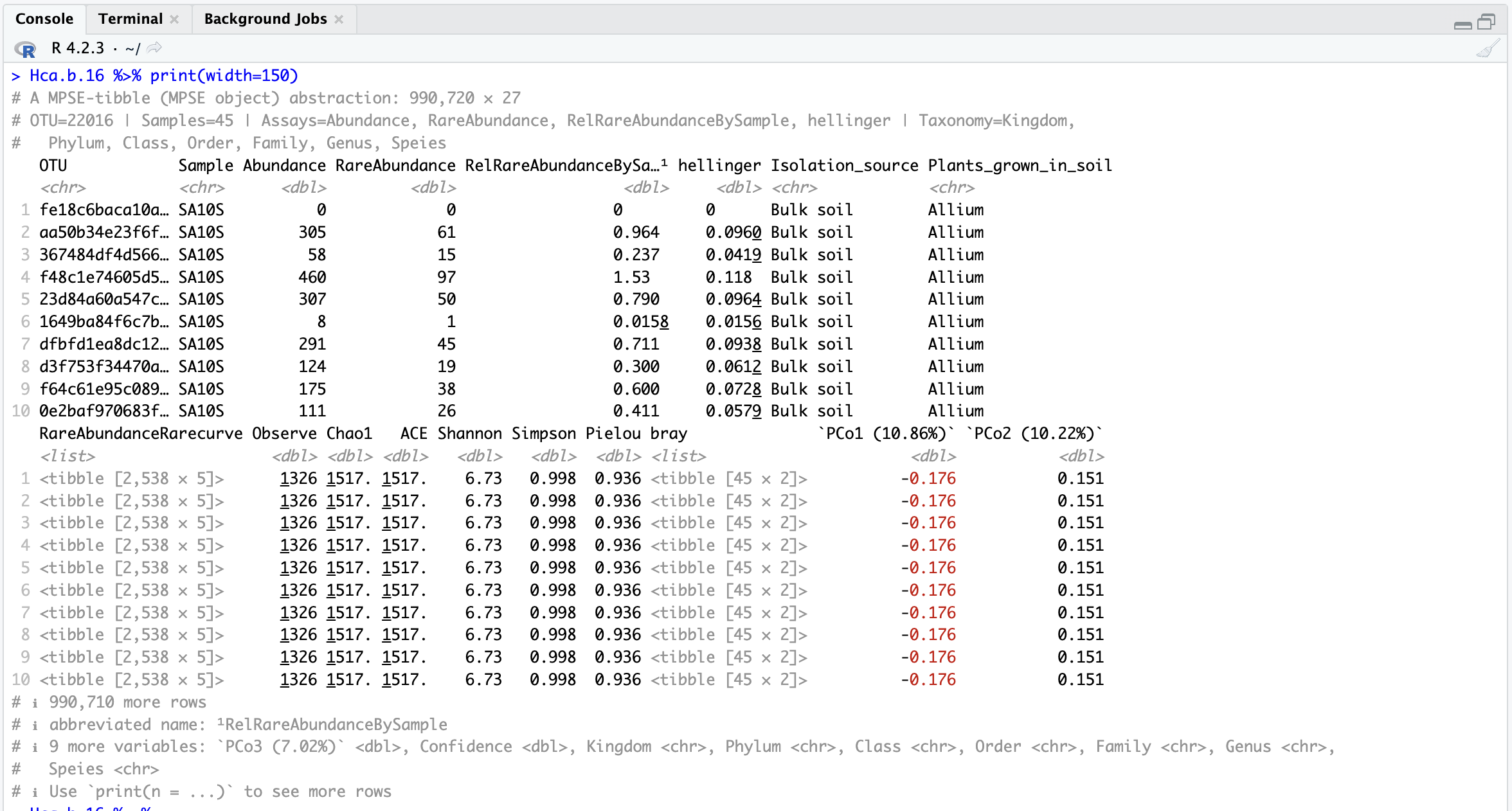
Task: Close the Terminal tab with its X icon
Action: point(174,19)
